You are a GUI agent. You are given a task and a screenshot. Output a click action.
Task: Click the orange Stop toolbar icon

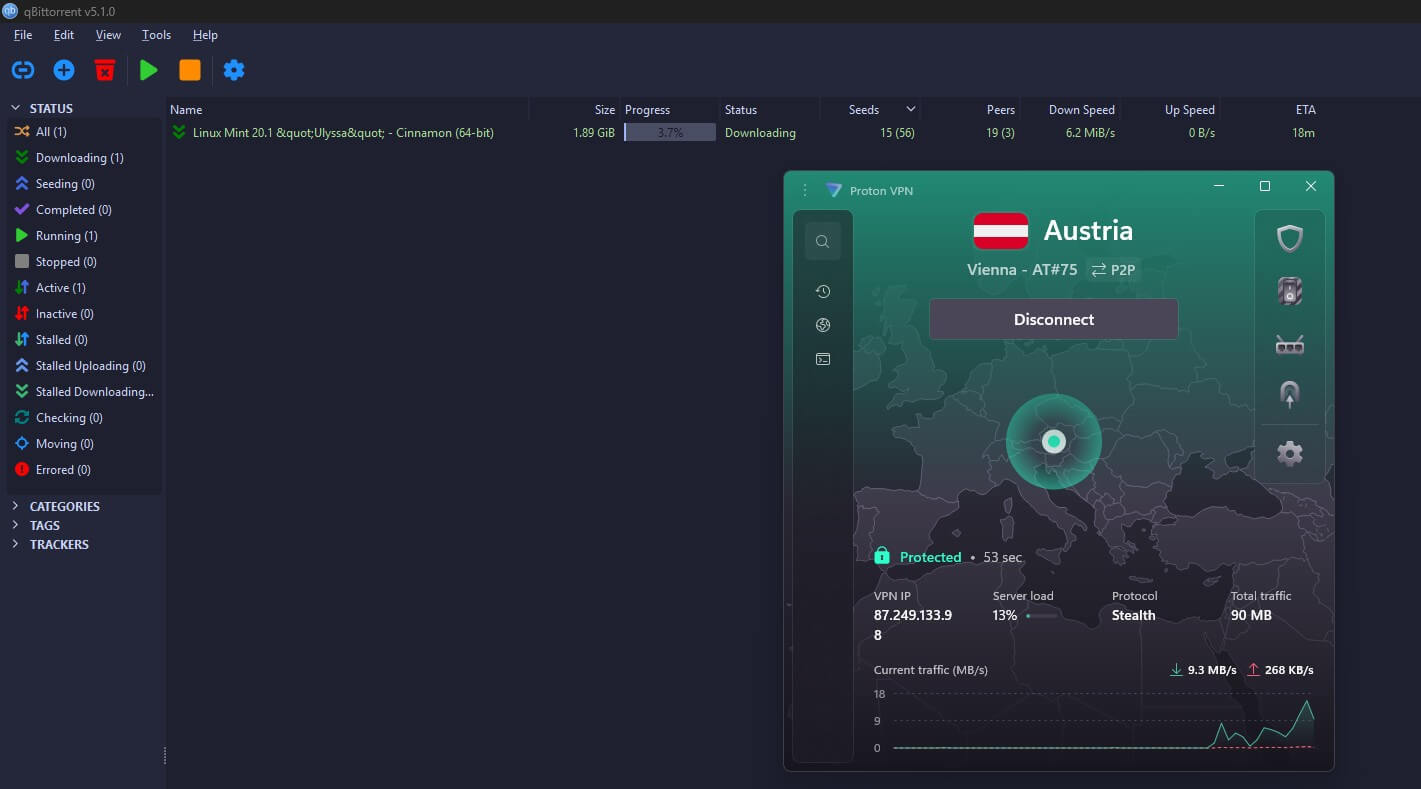(x=190, y=70)
